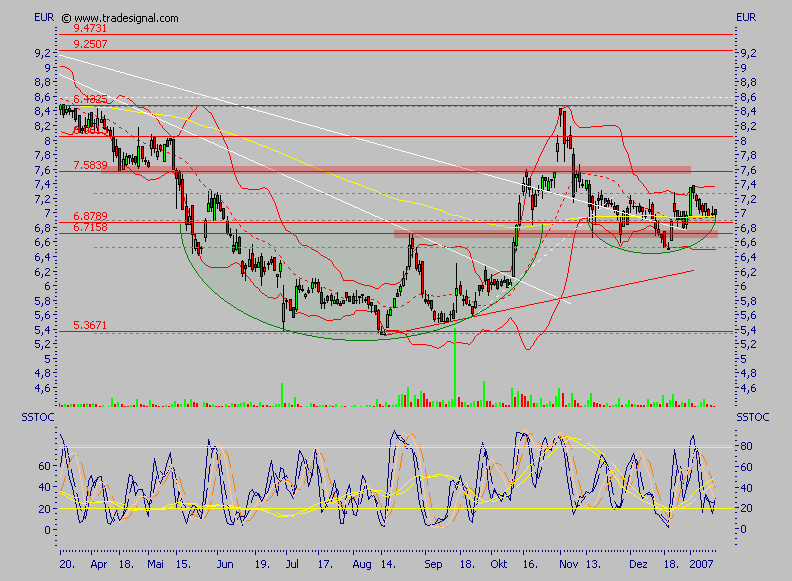Click 9,2 on the right price axis
This screenshot has height=581, width=792.
point(749,53)
